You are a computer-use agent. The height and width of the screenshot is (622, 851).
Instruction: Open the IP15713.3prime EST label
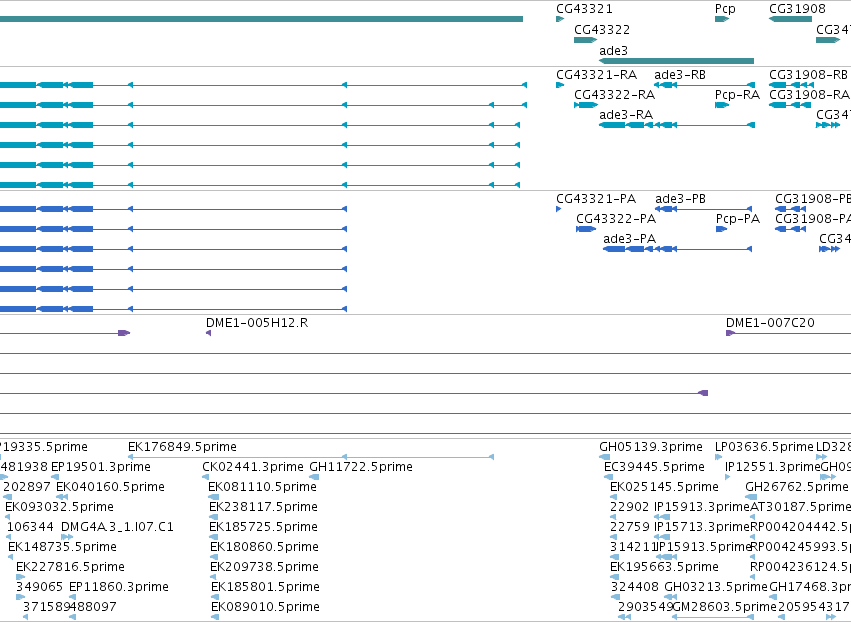coord(702,527)
